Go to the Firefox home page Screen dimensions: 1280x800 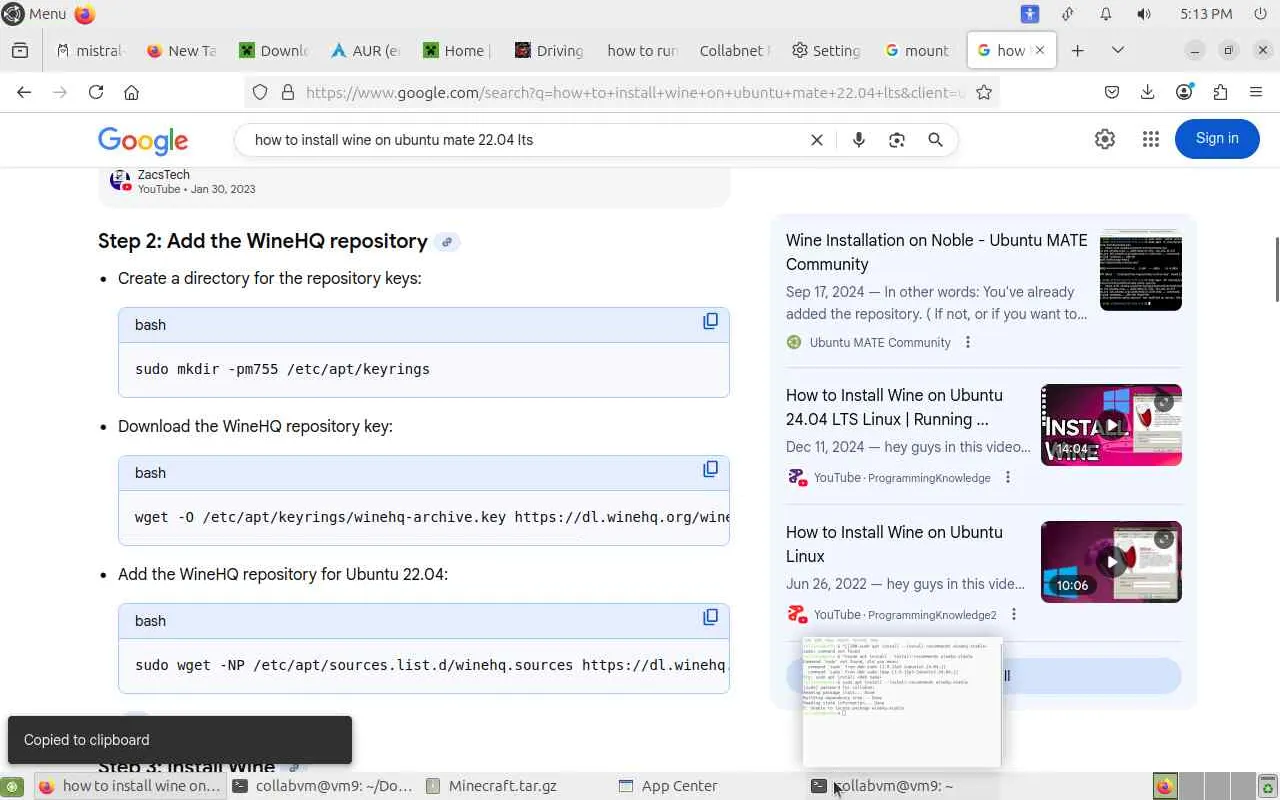pyautogui.click(x=131, y=92)
